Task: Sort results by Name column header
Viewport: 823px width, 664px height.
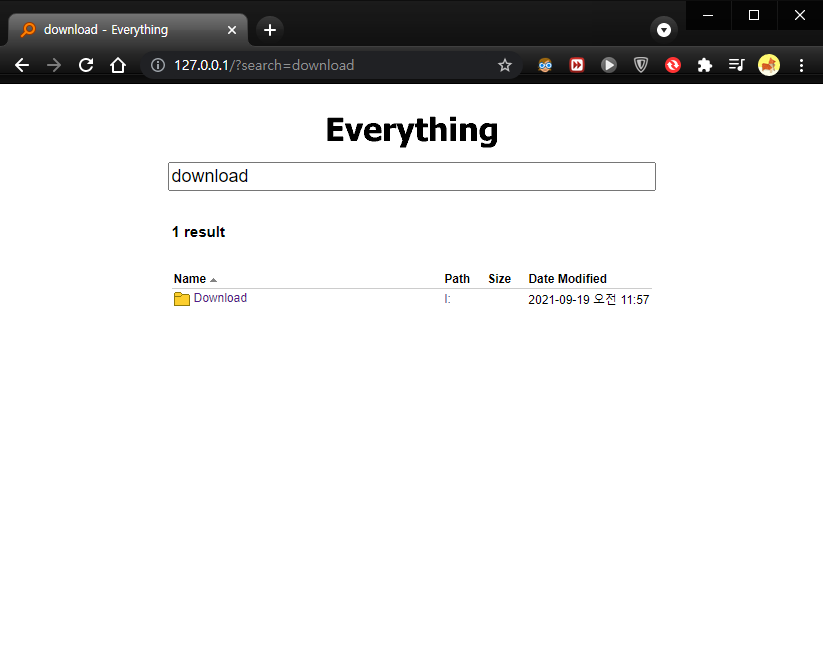Action: pyautogui.click(x=190, y=279)
